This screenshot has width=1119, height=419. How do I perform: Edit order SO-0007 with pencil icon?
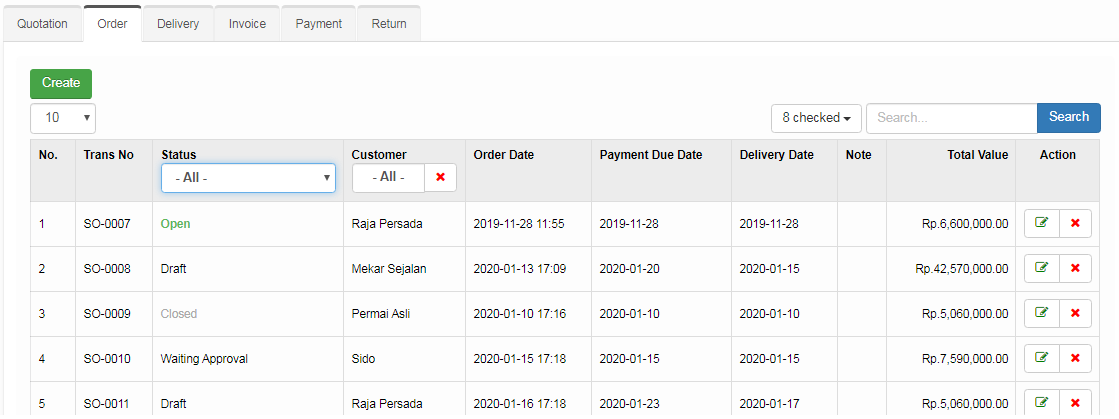tap(1041, 223)
